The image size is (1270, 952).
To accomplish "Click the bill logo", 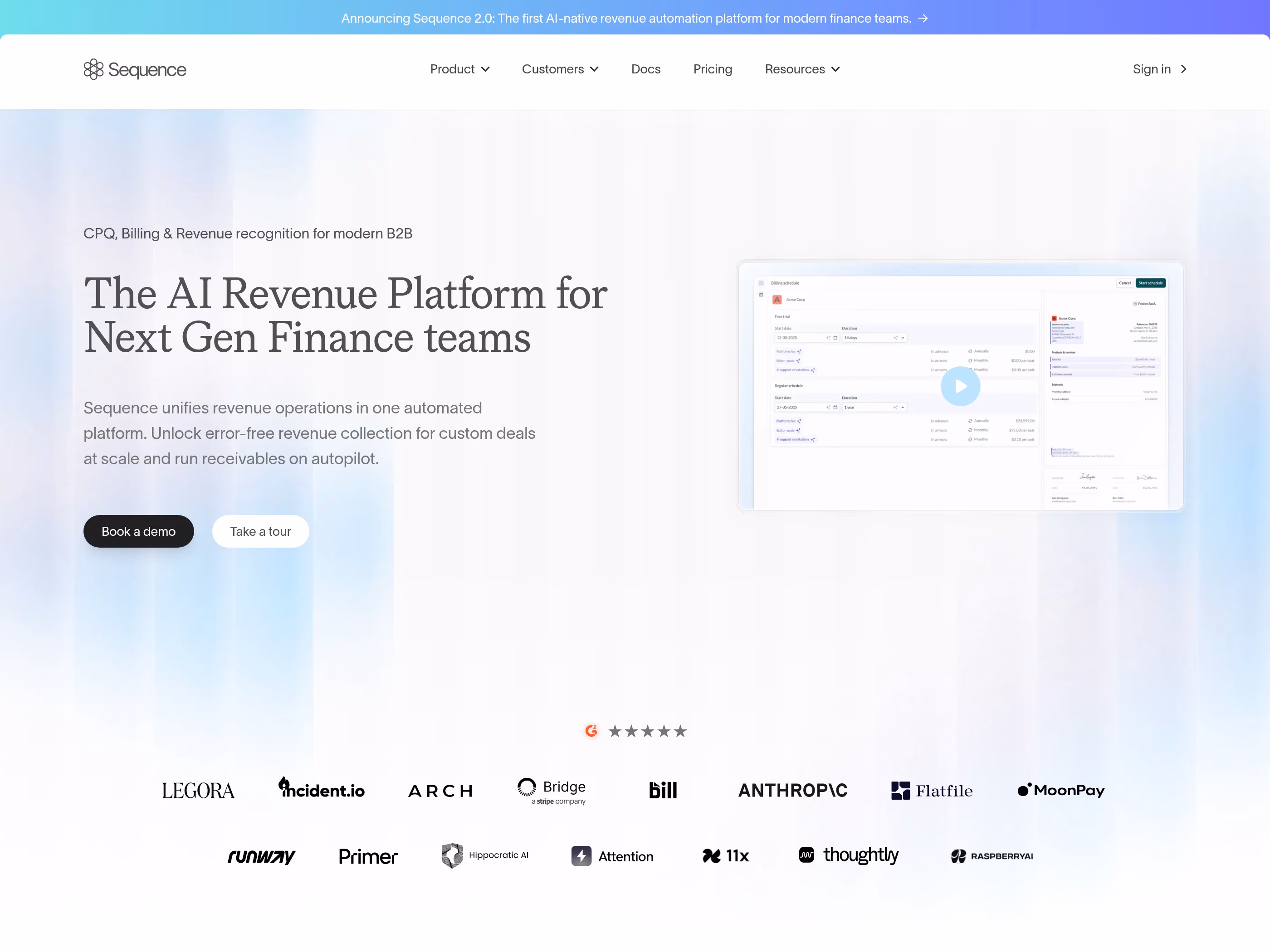I will 663,790.
